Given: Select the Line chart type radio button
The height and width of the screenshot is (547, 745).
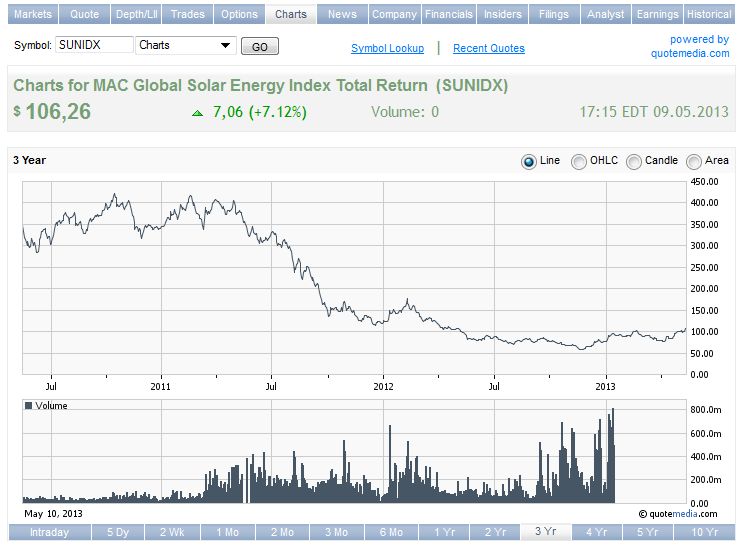Looking at the screenshot, I should point(528,162).
